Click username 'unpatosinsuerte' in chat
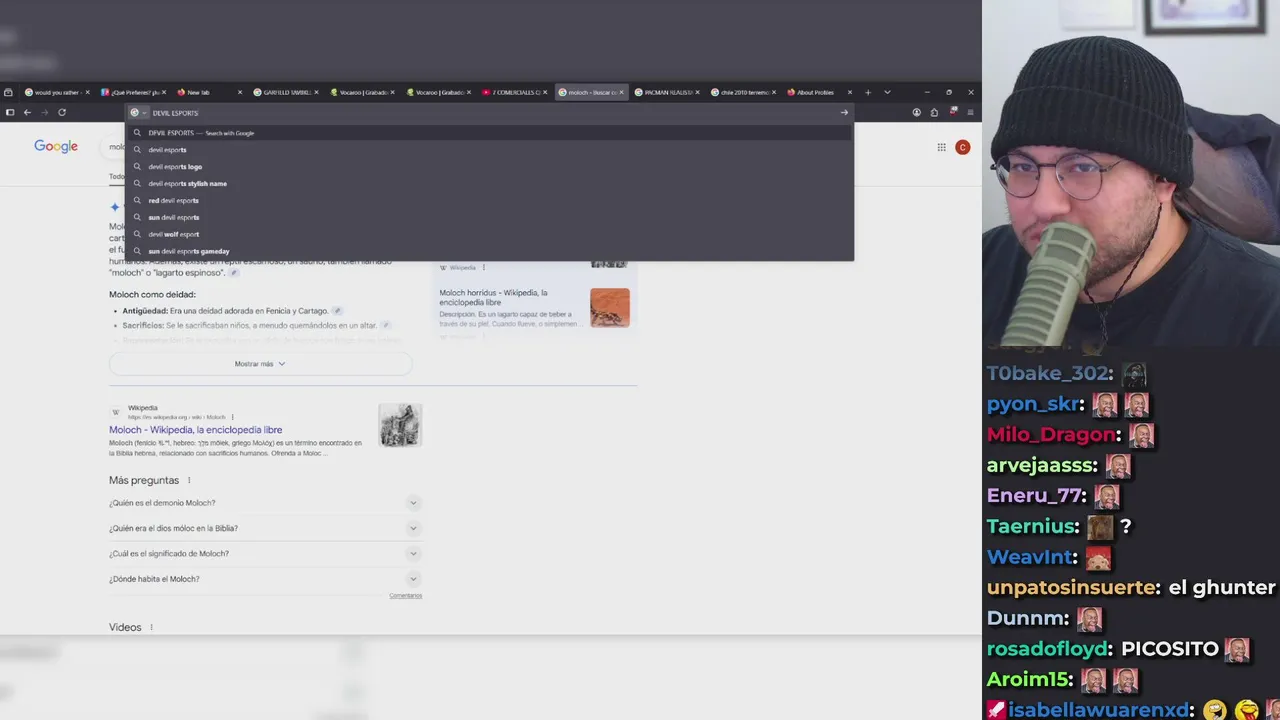The height and width of the screenshot is (720, 1280). click(x=1072, y=587)
